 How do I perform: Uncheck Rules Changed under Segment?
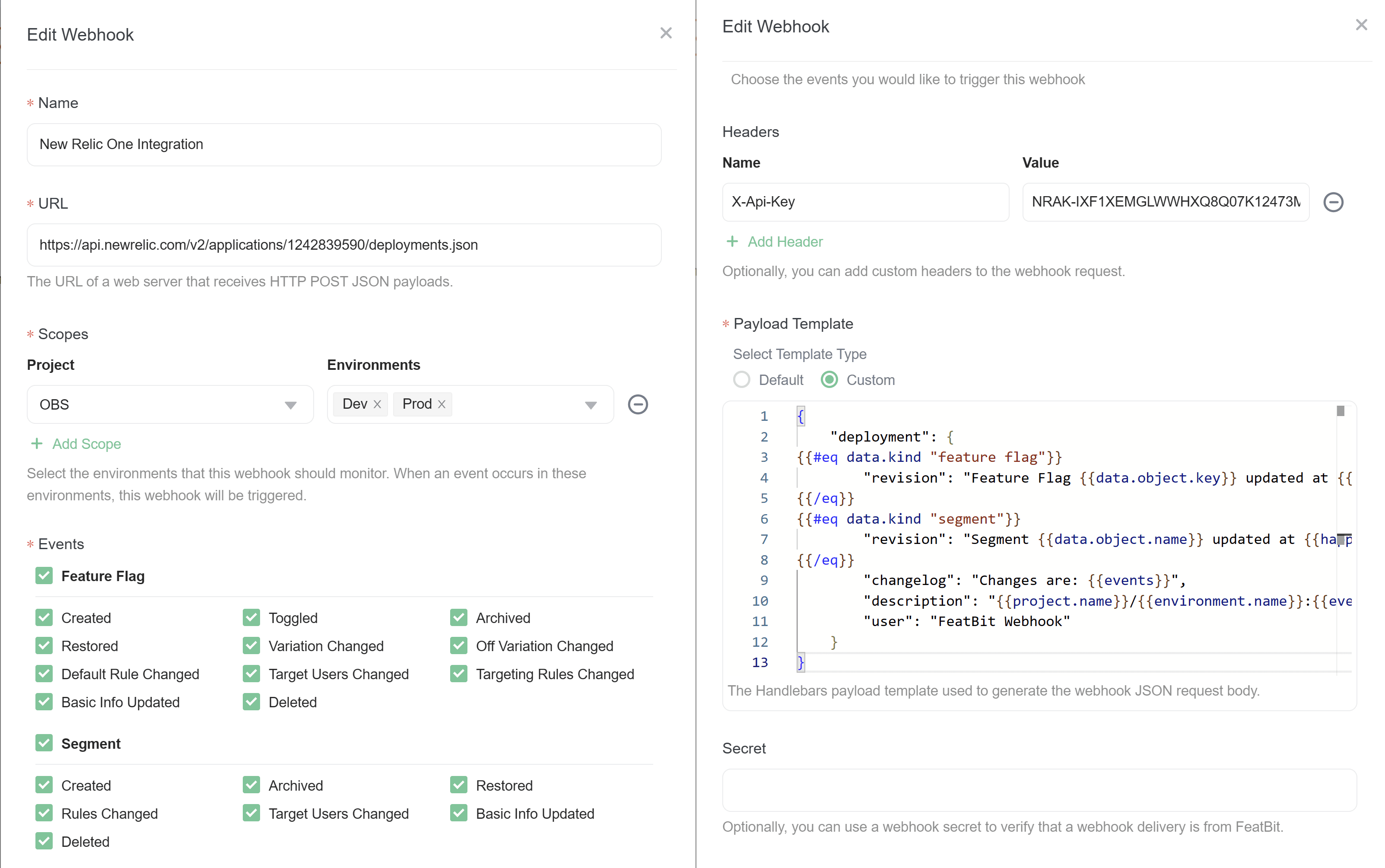(44, 813)
